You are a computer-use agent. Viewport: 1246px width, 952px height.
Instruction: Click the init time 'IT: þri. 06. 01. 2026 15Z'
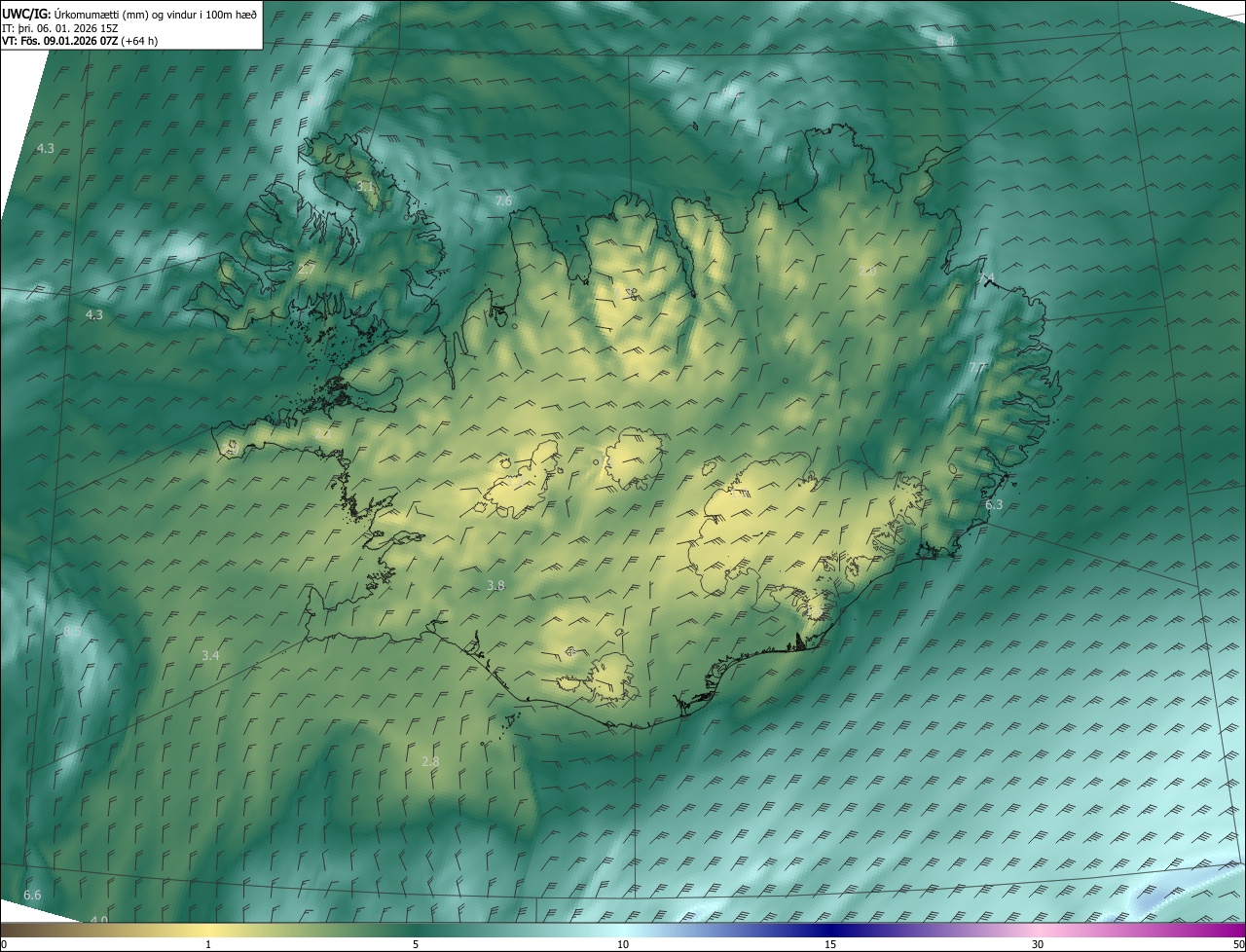click(60, 28)
